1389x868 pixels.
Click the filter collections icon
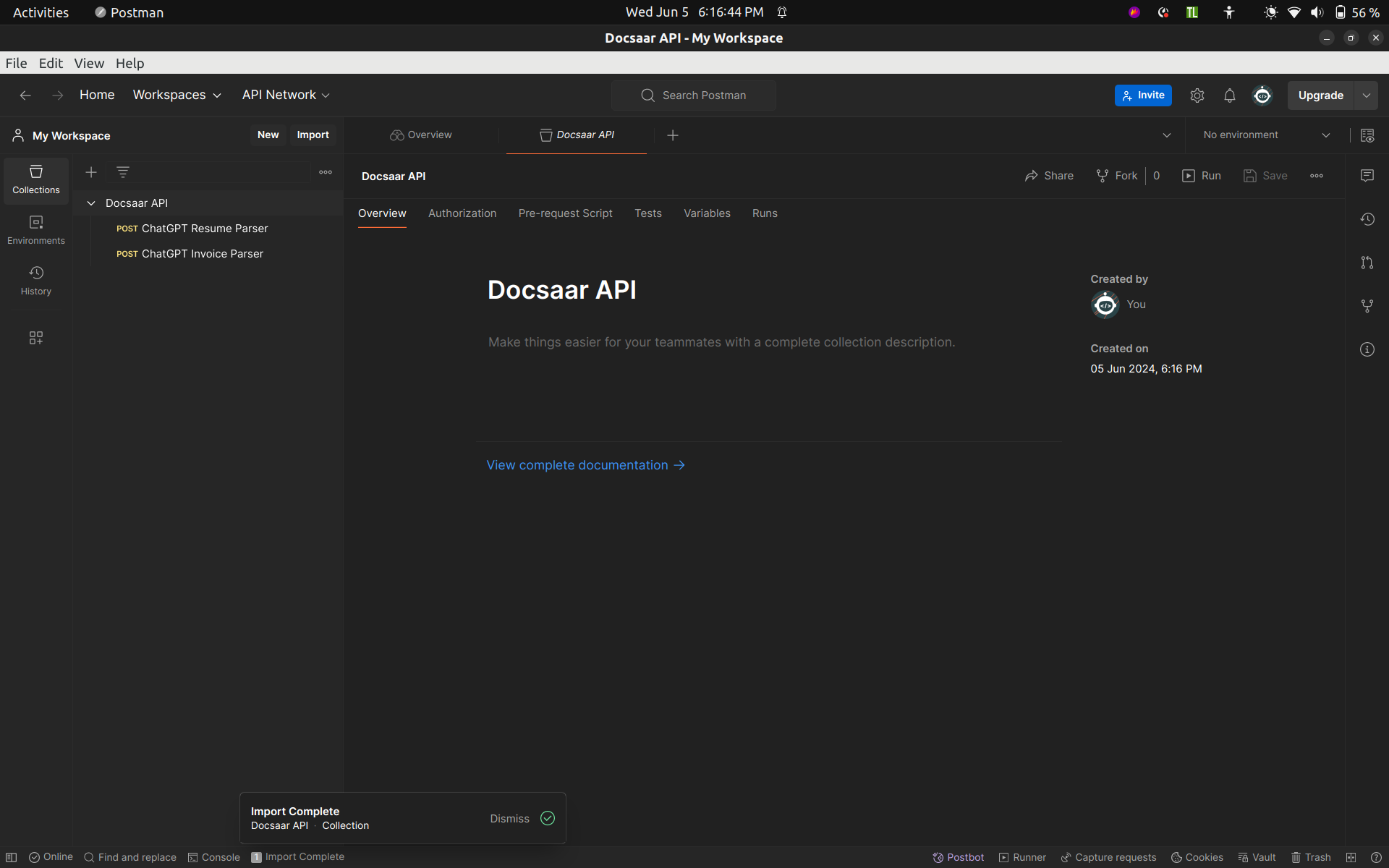pos(123,172)
